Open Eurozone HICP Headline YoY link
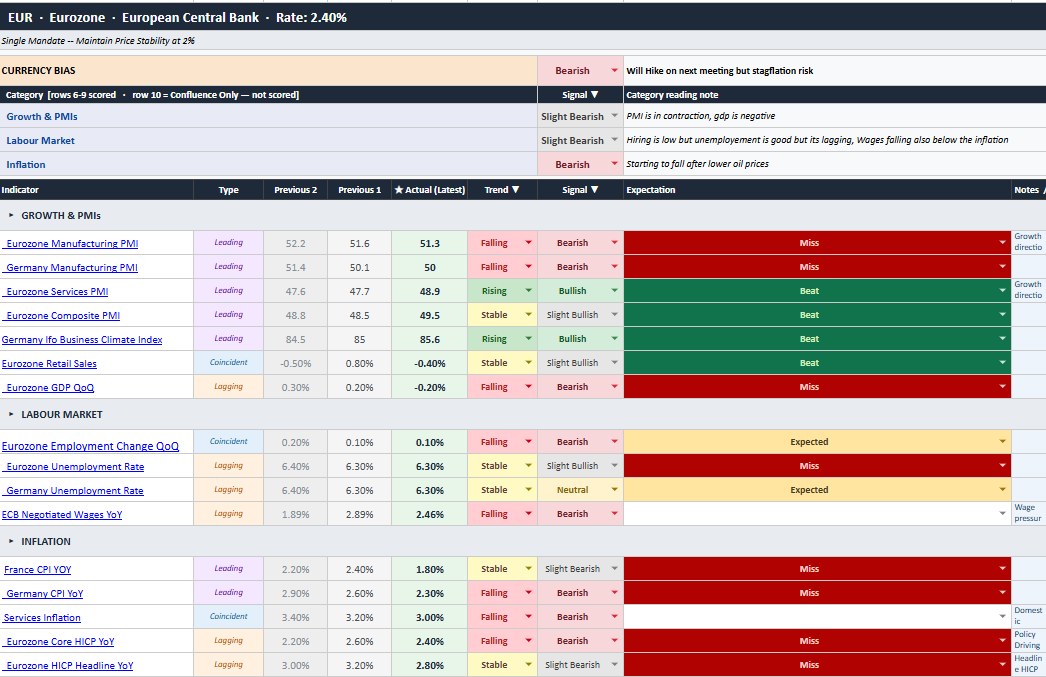 (x=70, y=666)
